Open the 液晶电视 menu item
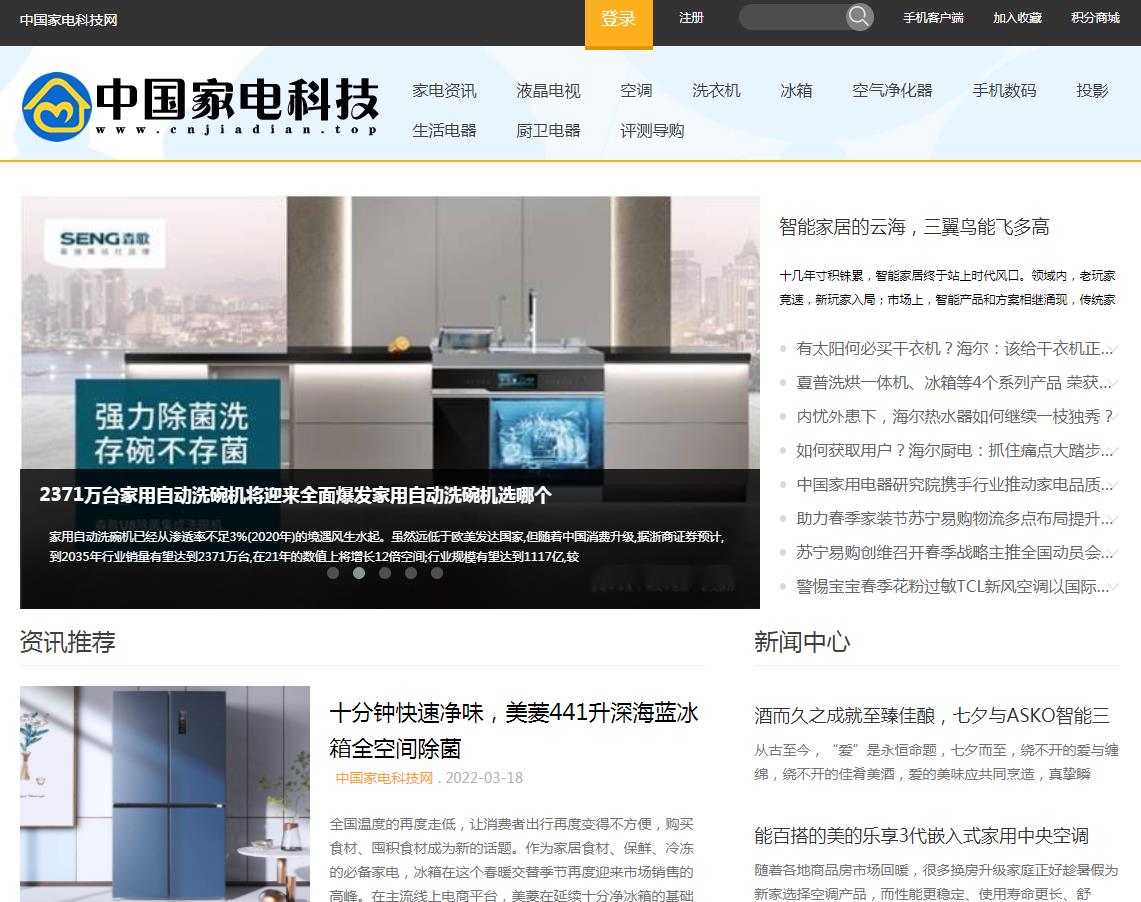This screenshot has height=902, width=1141. (x=548, y=91)
